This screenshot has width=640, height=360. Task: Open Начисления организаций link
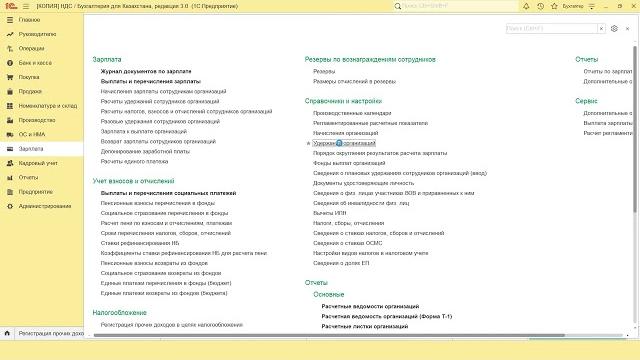(x=345, y=133)
